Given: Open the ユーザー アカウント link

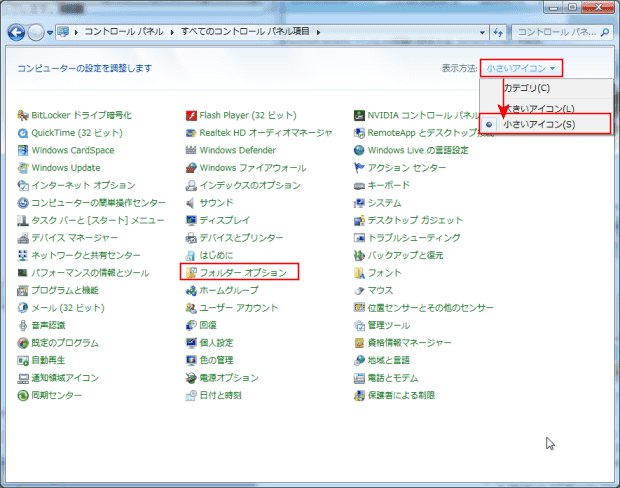Looking at the screenshot, I should point(238,308).
